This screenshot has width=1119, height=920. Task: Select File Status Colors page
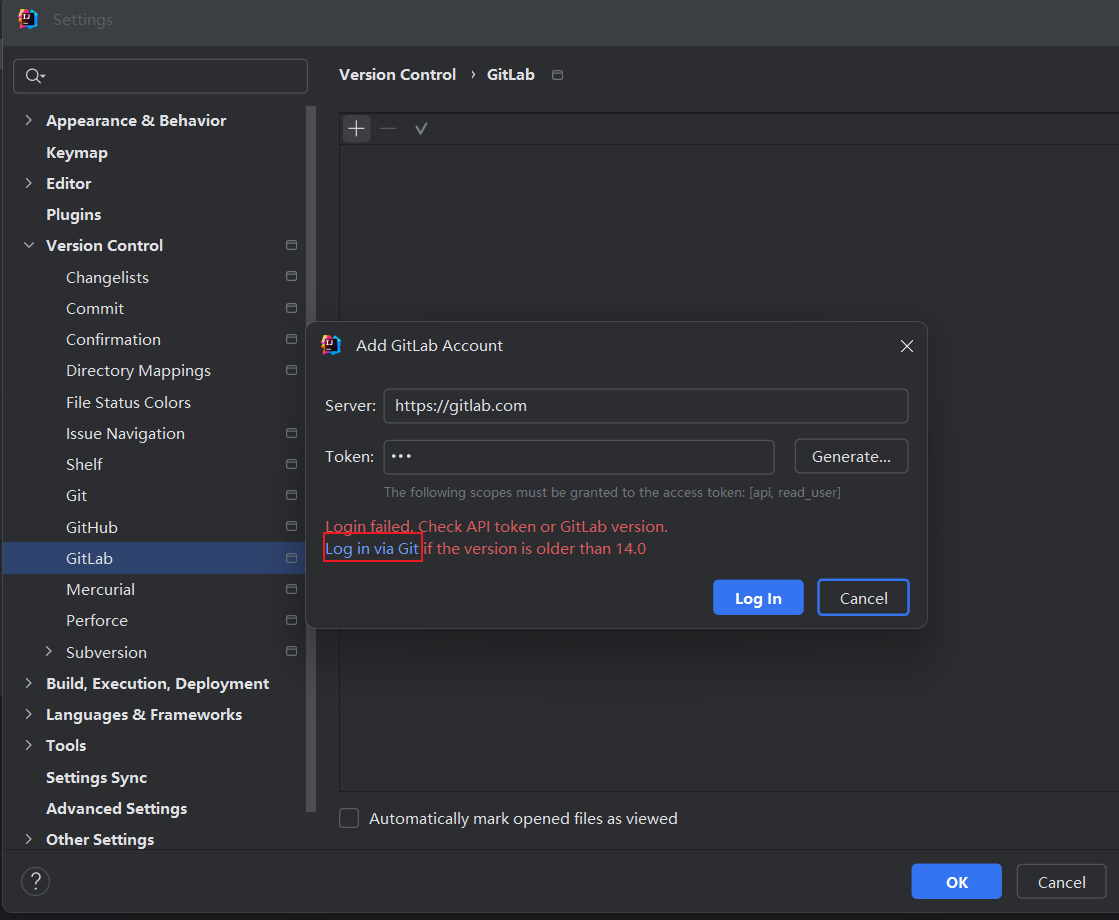pyautogui.click(x=128, y=403)
